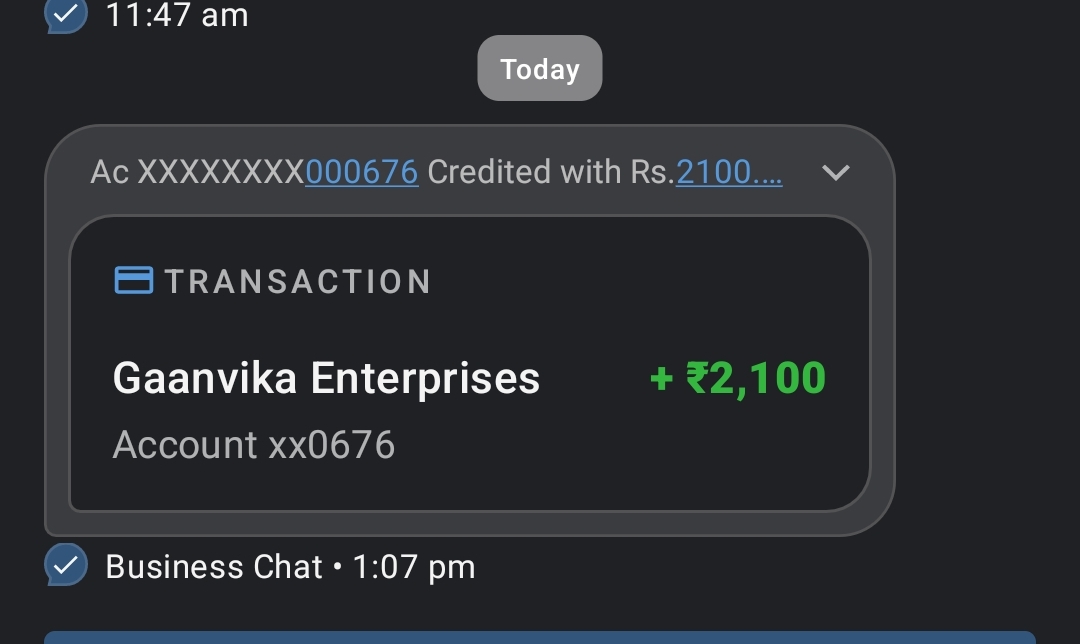Tap the "Credited with Rs." message text
This screenshot has height=644, width=1080.
tap(548, 173)
